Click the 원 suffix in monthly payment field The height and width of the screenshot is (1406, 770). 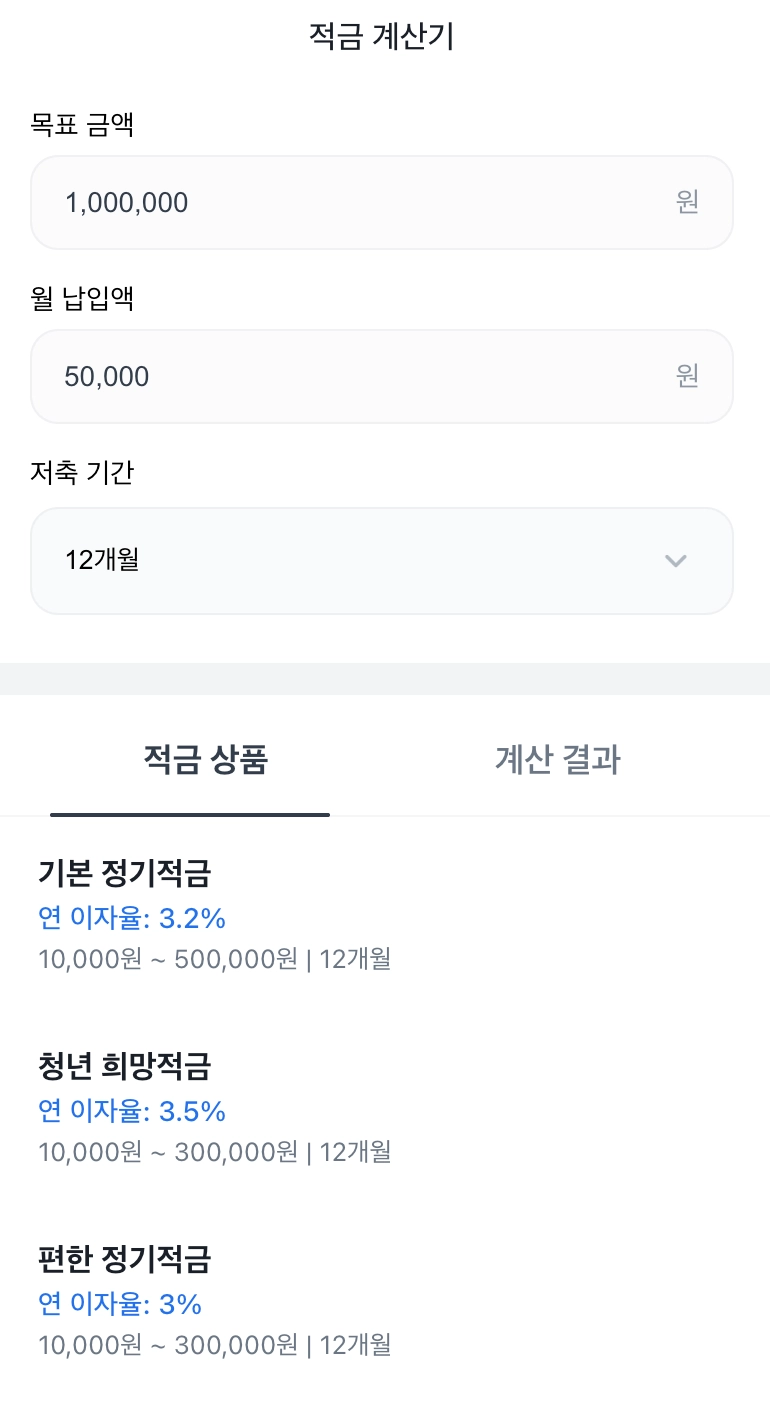coord(687,377)
